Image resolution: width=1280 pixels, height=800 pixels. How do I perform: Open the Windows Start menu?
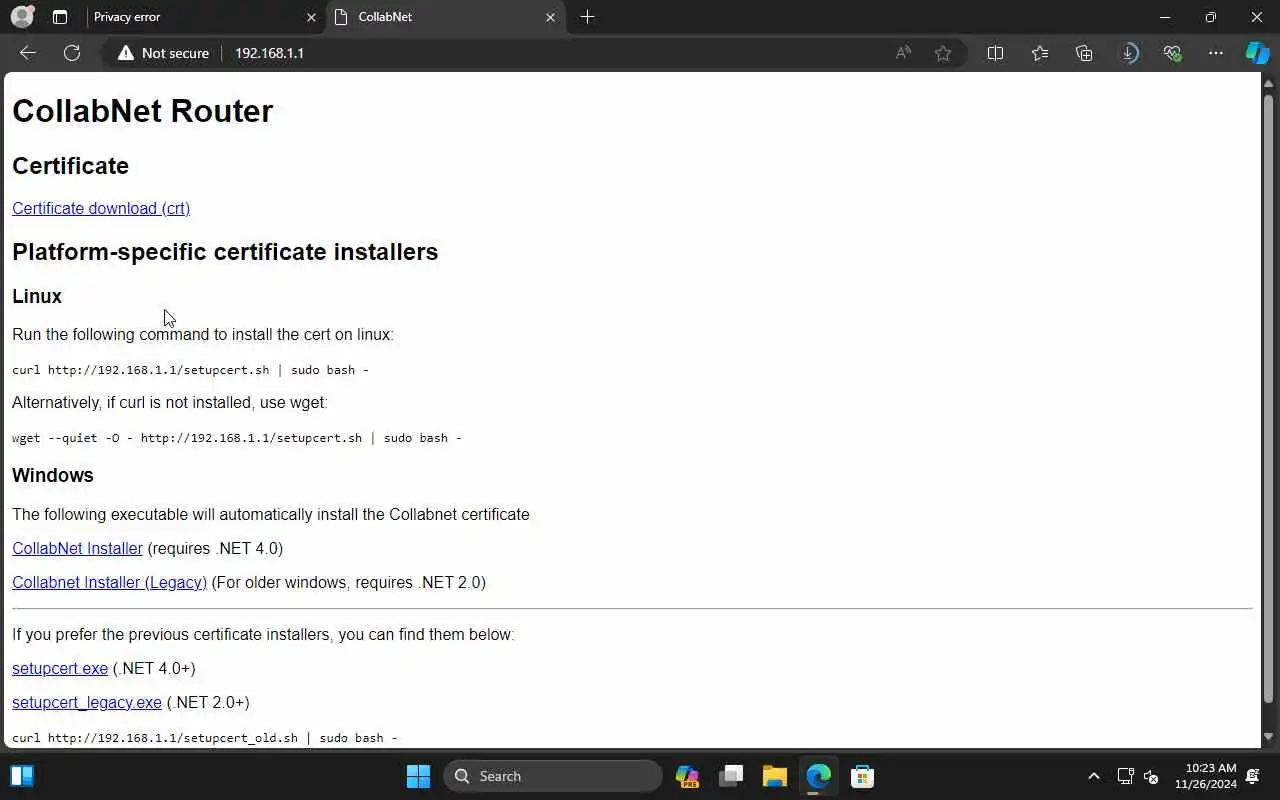418,776
